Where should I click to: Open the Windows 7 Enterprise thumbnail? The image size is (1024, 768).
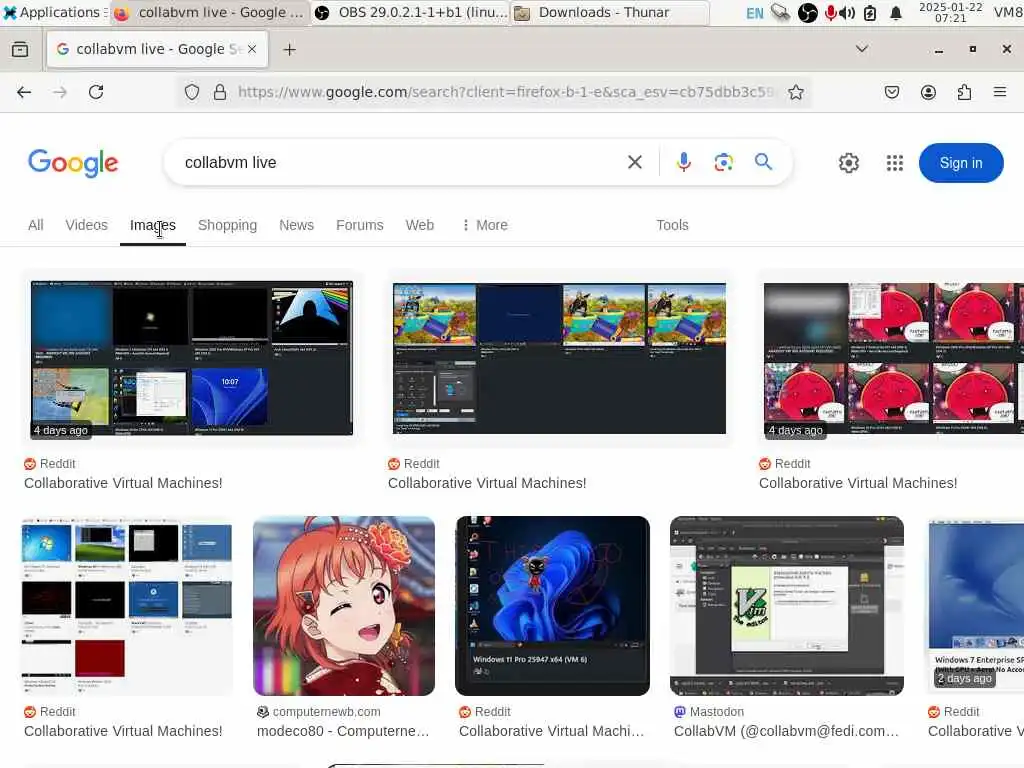pyautogui.click(x=976, y=606)
